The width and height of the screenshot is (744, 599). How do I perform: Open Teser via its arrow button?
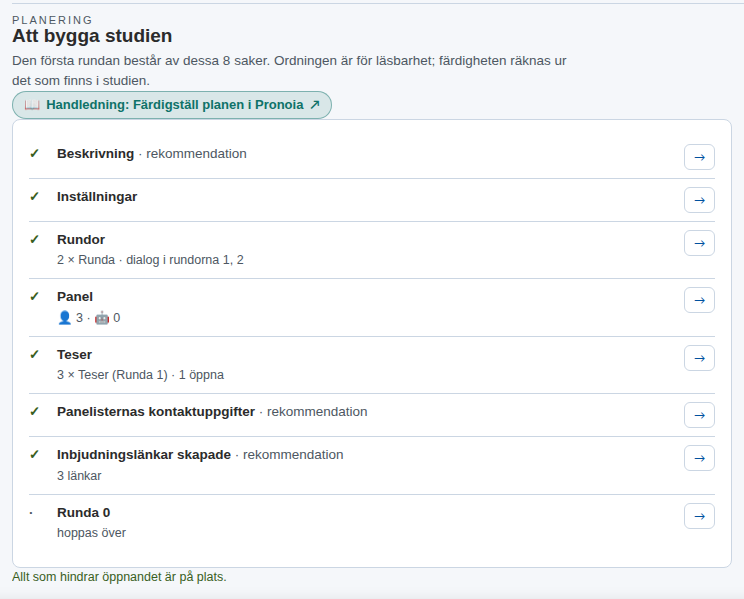click(699, 358)
